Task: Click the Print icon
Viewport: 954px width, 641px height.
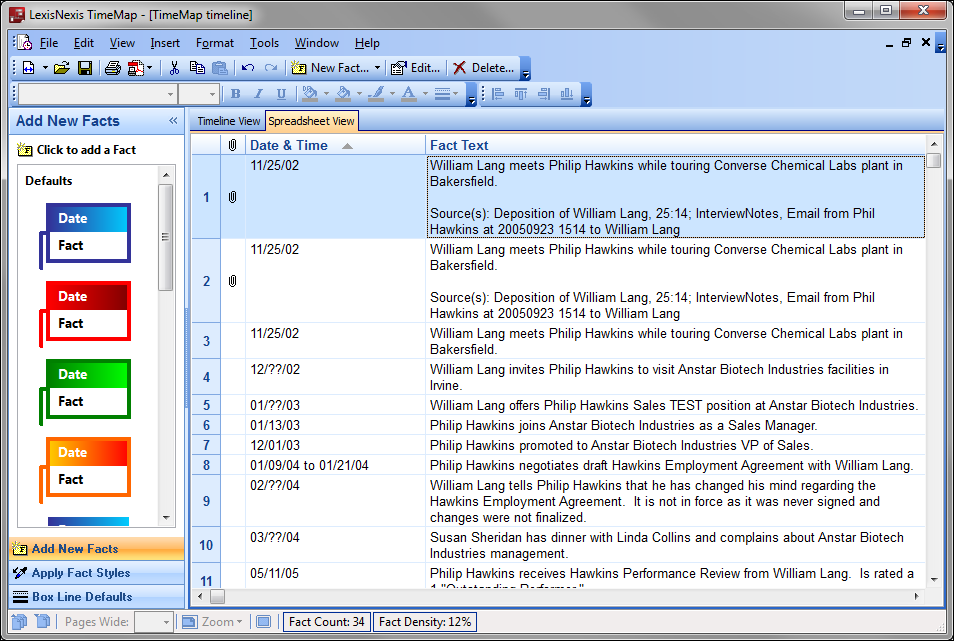Action: [x=113, y=68]
